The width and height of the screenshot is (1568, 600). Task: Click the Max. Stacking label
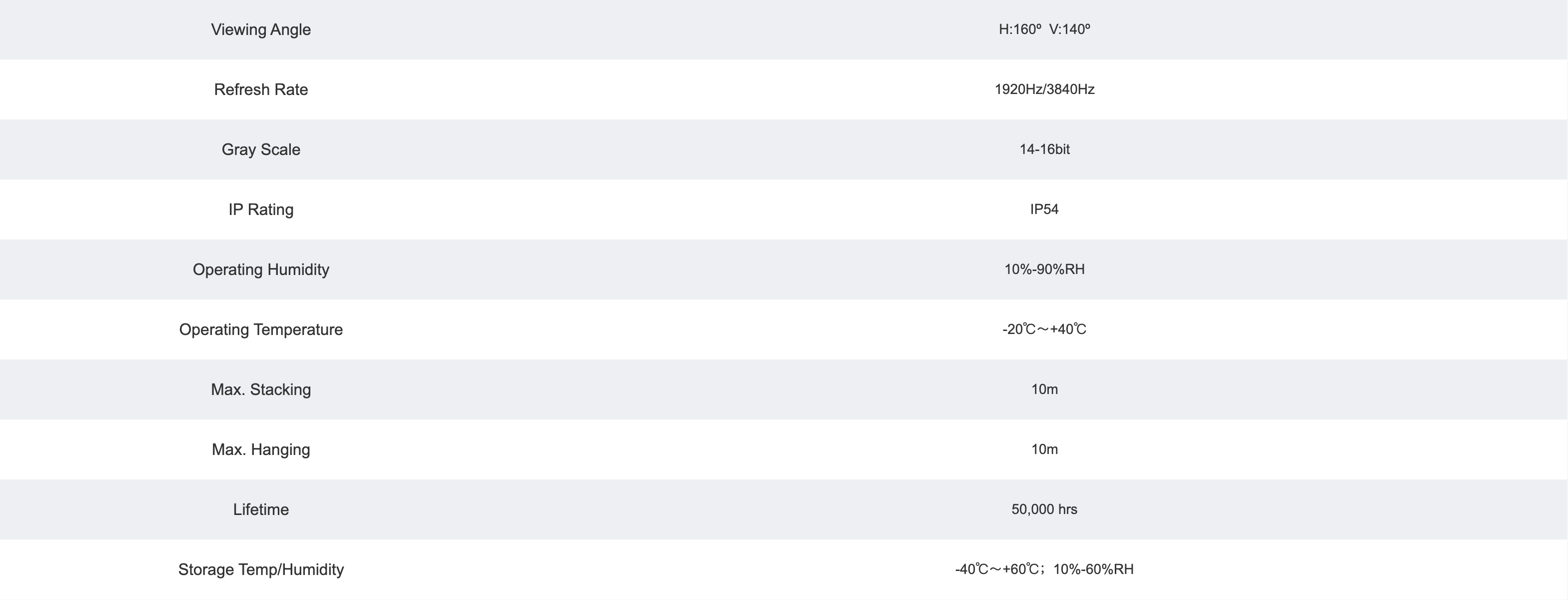(260, 390)
